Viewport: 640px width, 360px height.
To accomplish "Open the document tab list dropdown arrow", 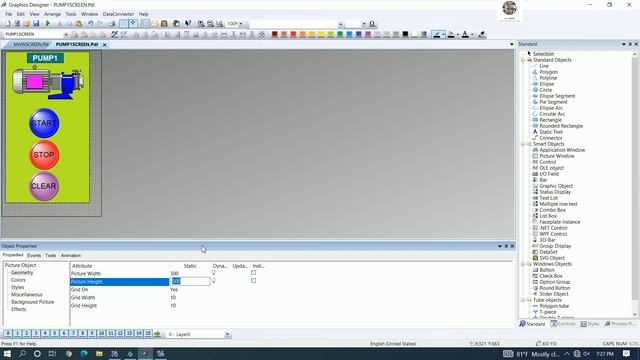I will (512, 44).
